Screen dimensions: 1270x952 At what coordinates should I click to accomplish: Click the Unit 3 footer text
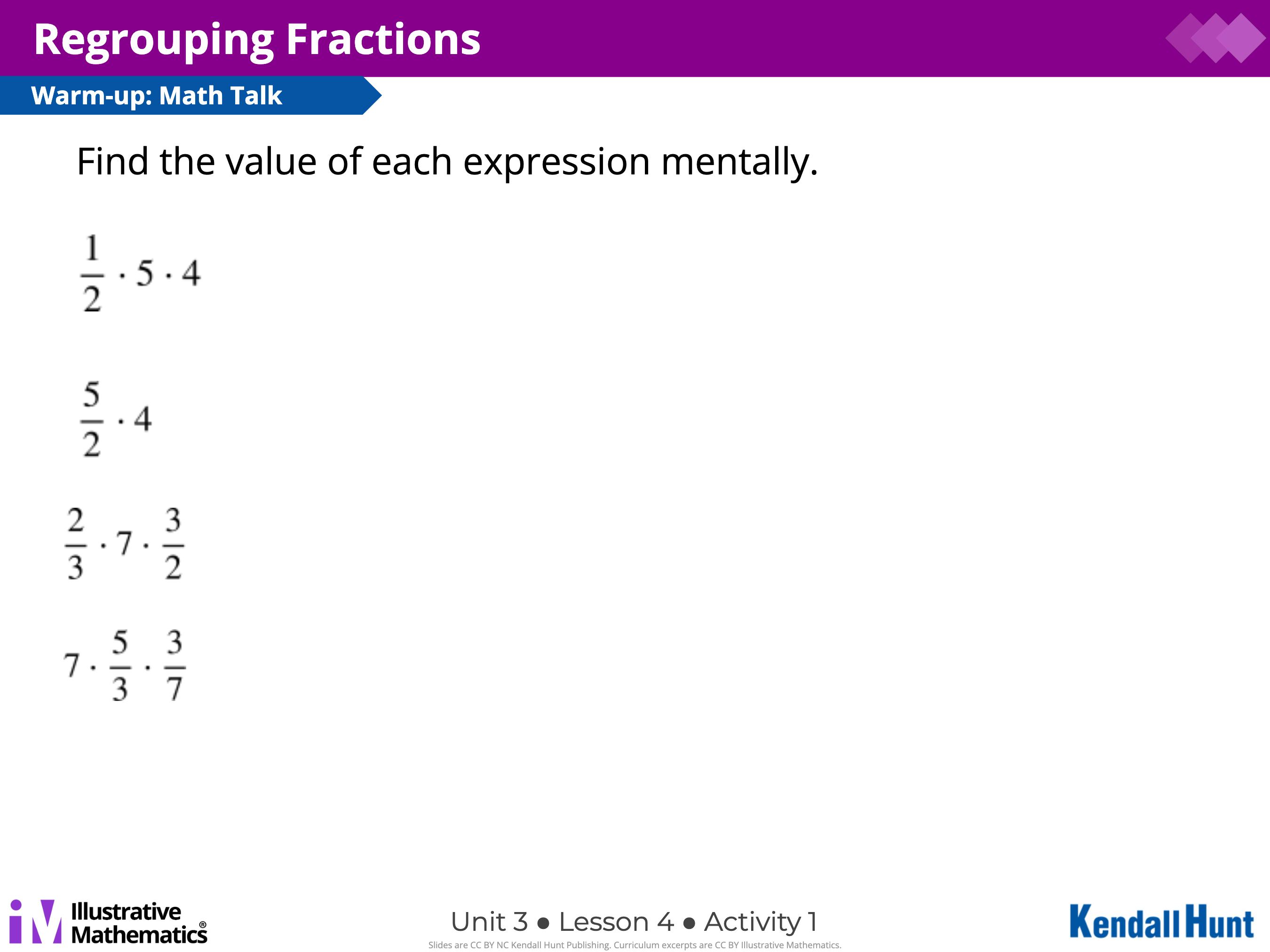489,922
